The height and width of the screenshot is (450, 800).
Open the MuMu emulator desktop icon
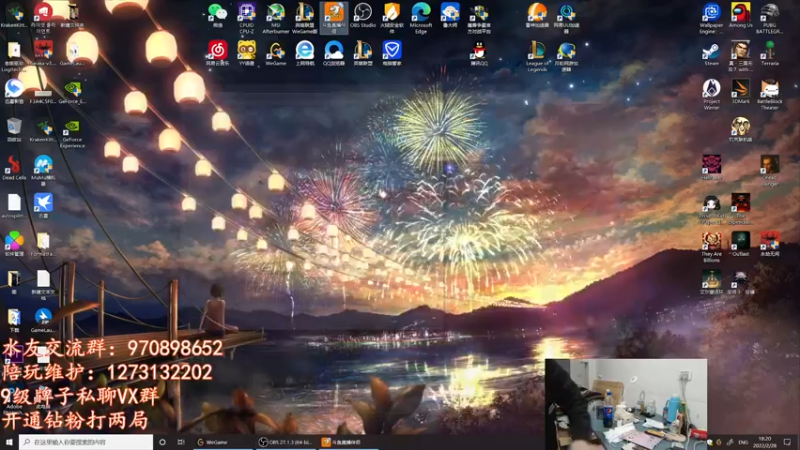tap(43, 171)
